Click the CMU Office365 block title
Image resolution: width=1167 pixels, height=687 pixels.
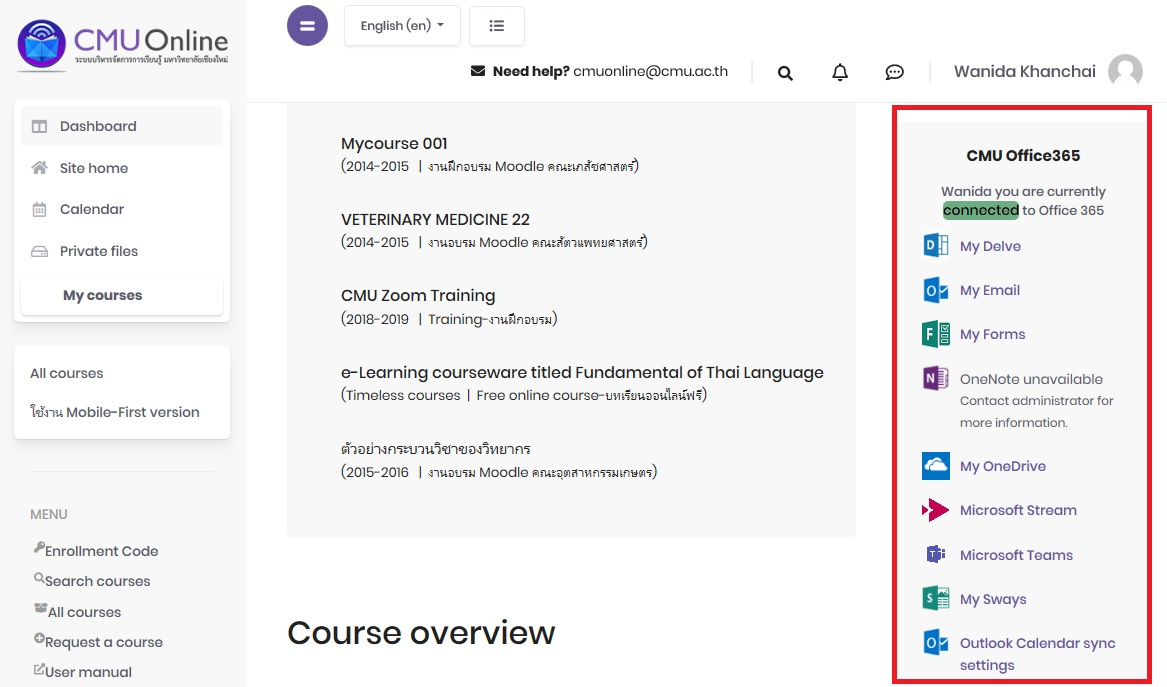pos(1023,156)
